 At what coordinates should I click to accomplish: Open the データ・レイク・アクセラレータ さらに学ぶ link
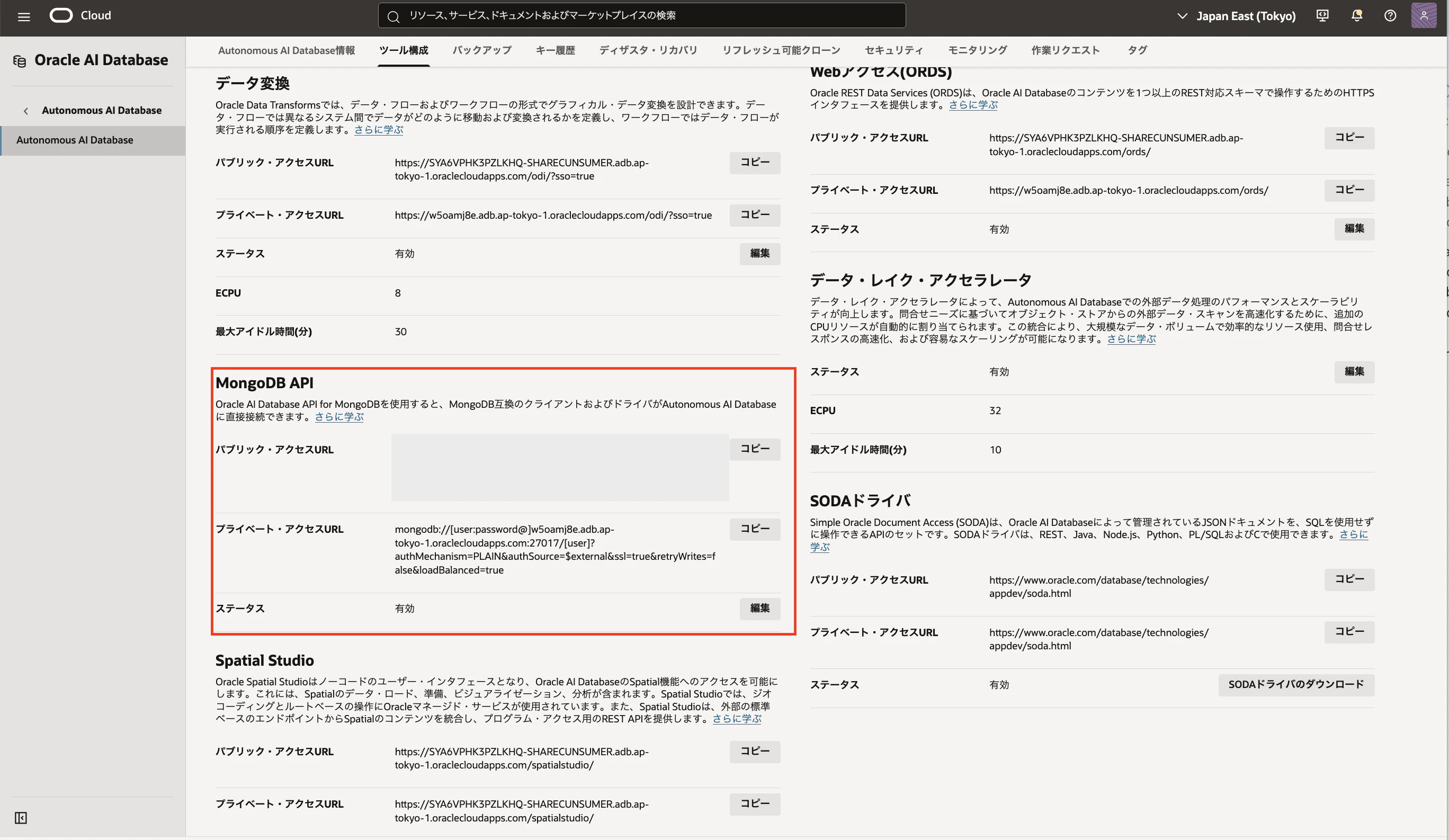[x=1132, y=339]
